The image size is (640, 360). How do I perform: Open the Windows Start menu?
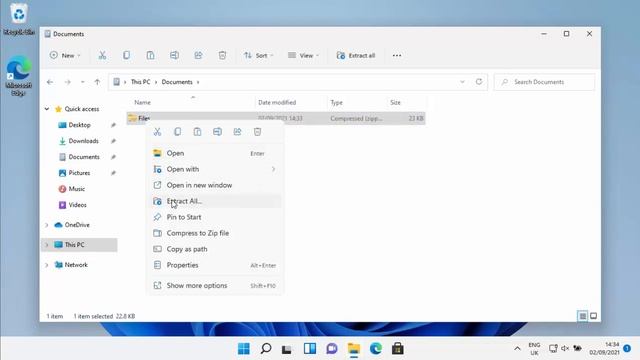pyautogui.click(x=244, y=349)
